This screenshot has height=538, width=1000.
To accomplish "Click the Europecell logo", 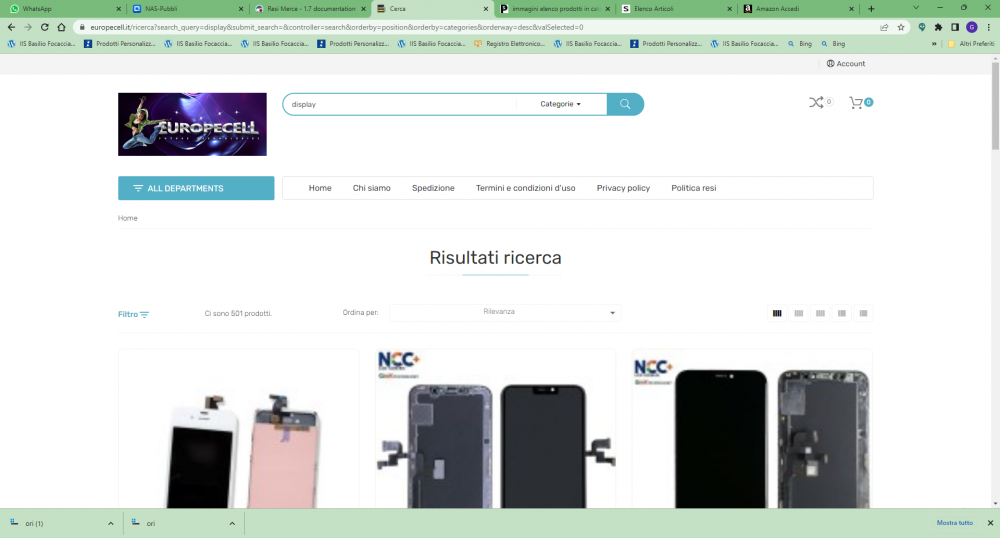I will [192, 124].
